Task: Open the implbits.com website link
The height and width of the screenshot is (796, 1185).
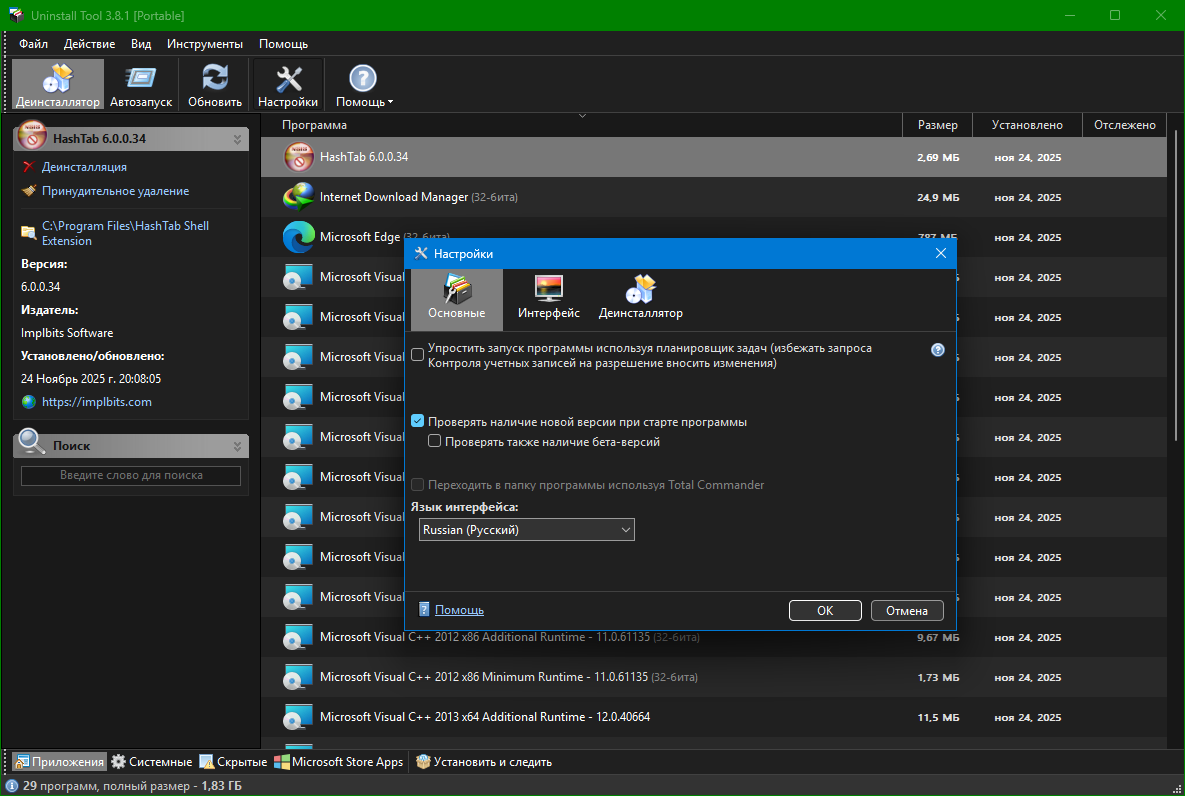Action: coord(96,402)
